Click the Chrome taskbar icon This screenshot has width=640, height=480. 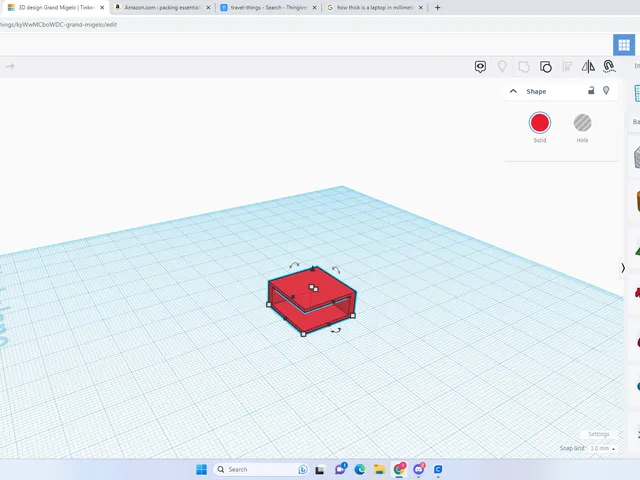click(399, 469)
